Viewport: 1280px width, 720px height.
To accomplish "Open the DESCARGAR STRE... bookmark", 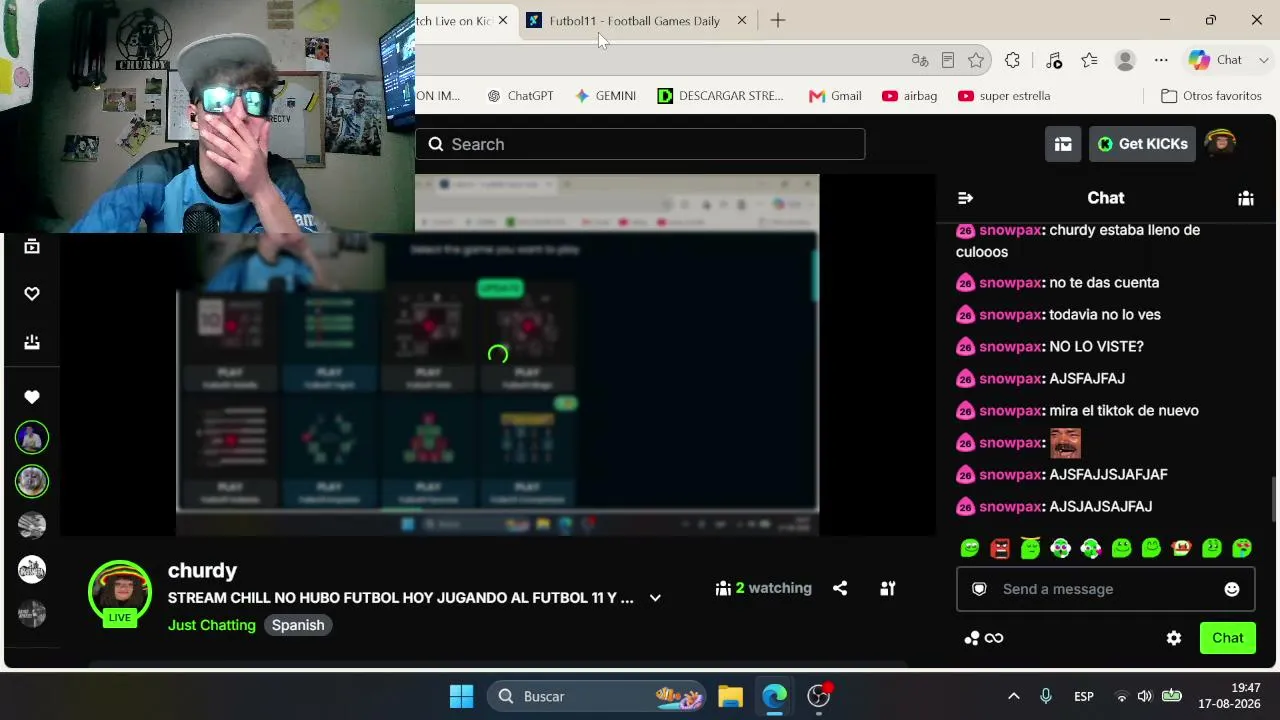I will (x=720, y=96).
